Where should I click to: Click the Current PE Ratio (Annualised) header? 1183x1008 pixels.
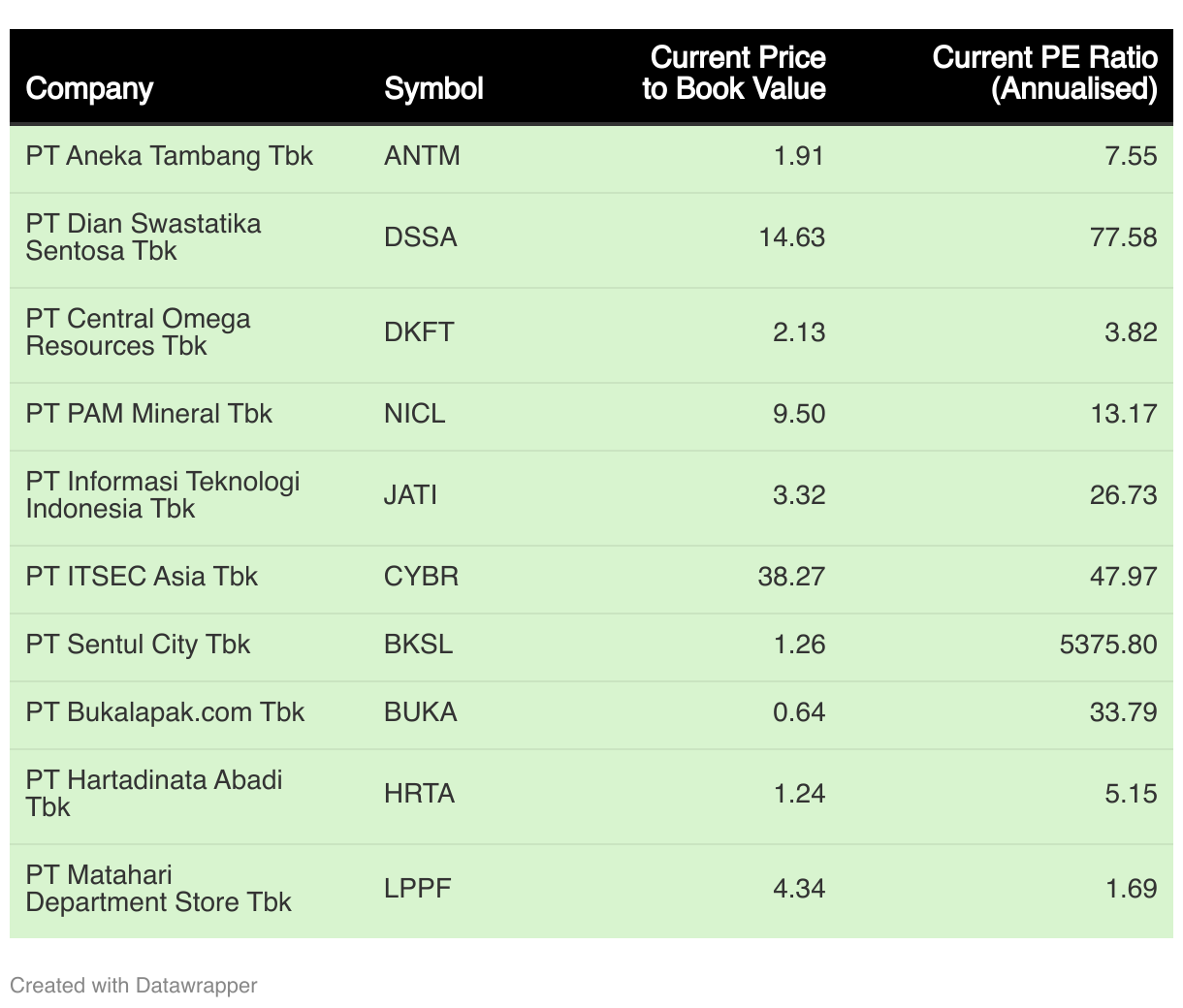pos(1044,74)
